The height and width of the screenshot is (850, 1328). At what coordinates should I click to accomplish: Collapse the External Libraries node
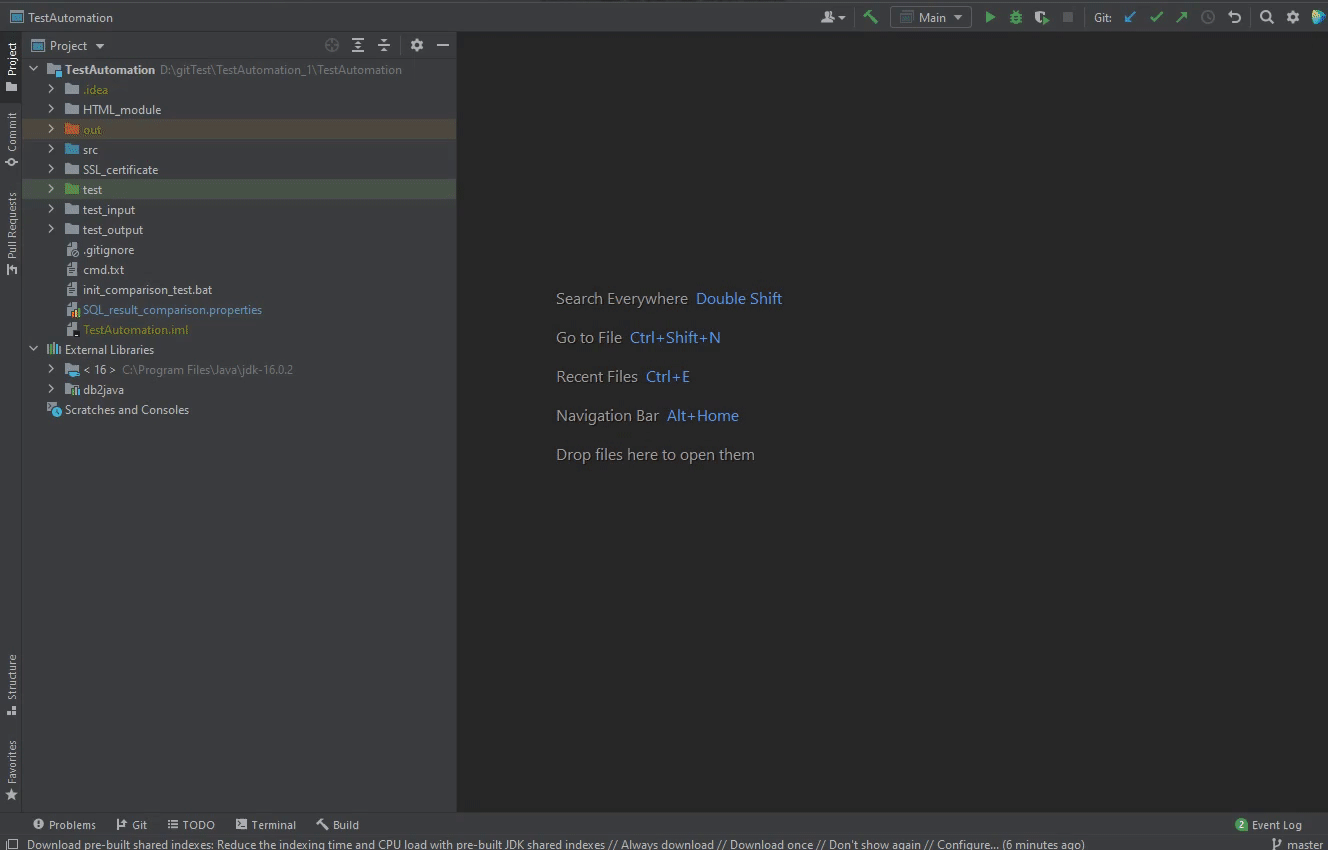(x=33, y=349)
